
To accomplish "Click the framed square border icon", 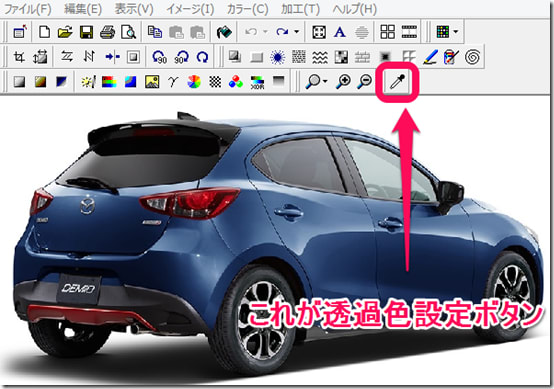I will click(x=133, y=57).
